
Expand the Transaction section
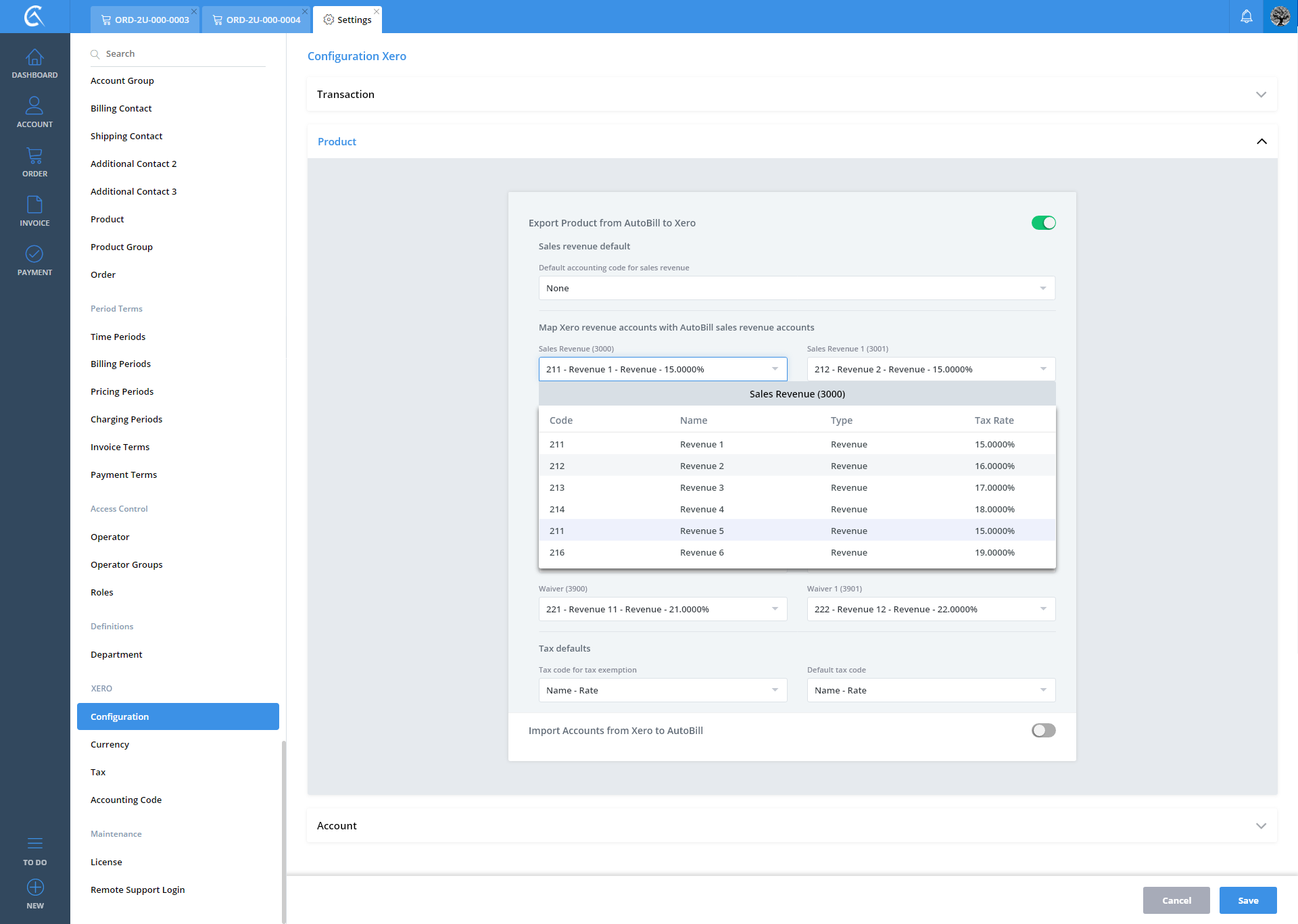coord(1261,95)
